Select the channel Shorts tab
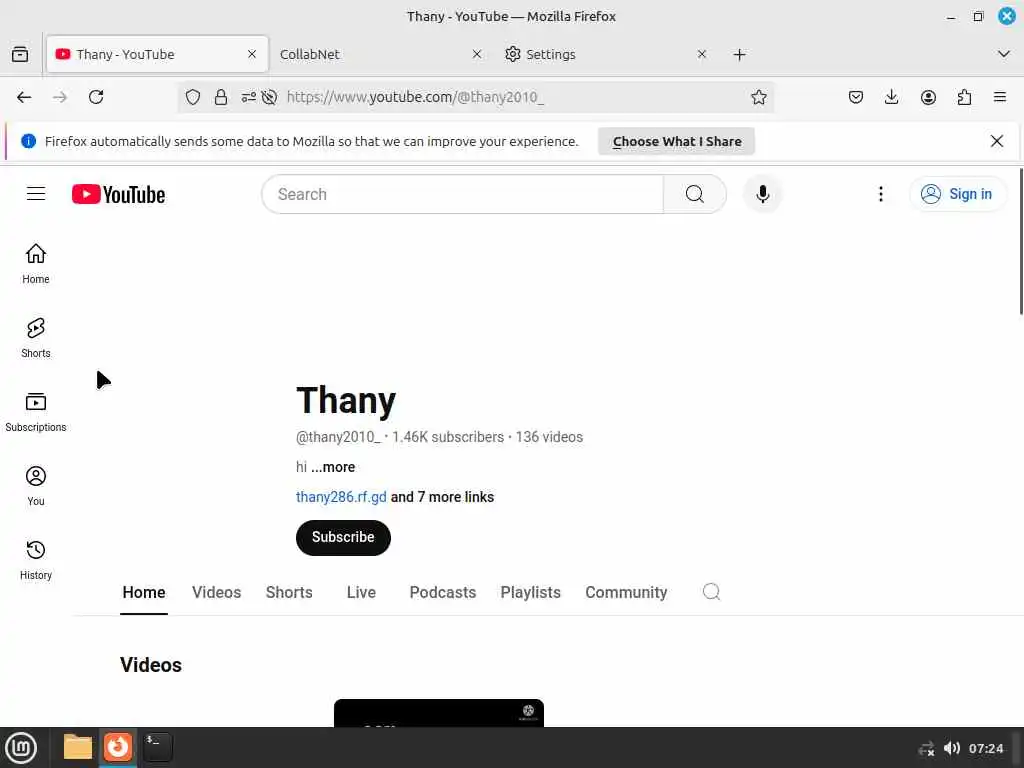Image resolution: width=1024 pixels, height=768 pixels. (289, 592)
